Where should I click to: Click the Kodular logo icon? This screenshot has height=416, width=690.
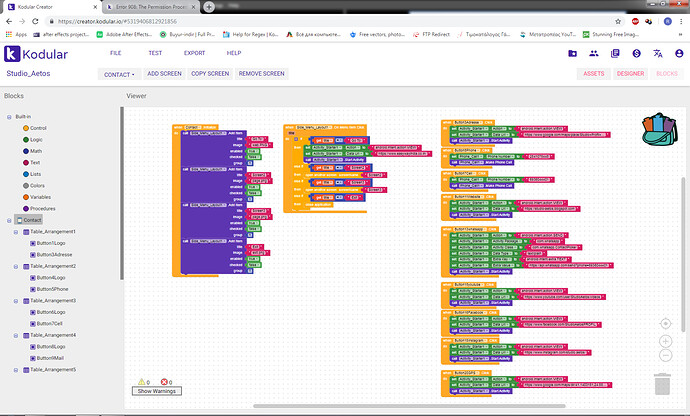pyautogui.click(x=12, y=54)
